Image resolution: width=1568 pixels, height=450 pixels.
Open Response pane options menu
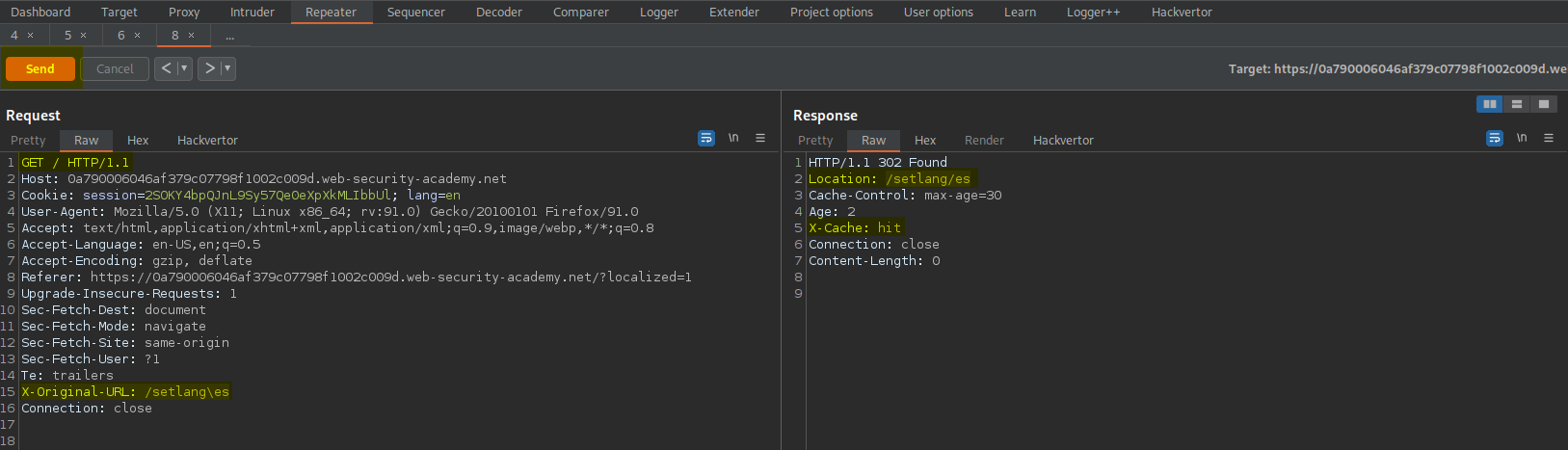1549,138
